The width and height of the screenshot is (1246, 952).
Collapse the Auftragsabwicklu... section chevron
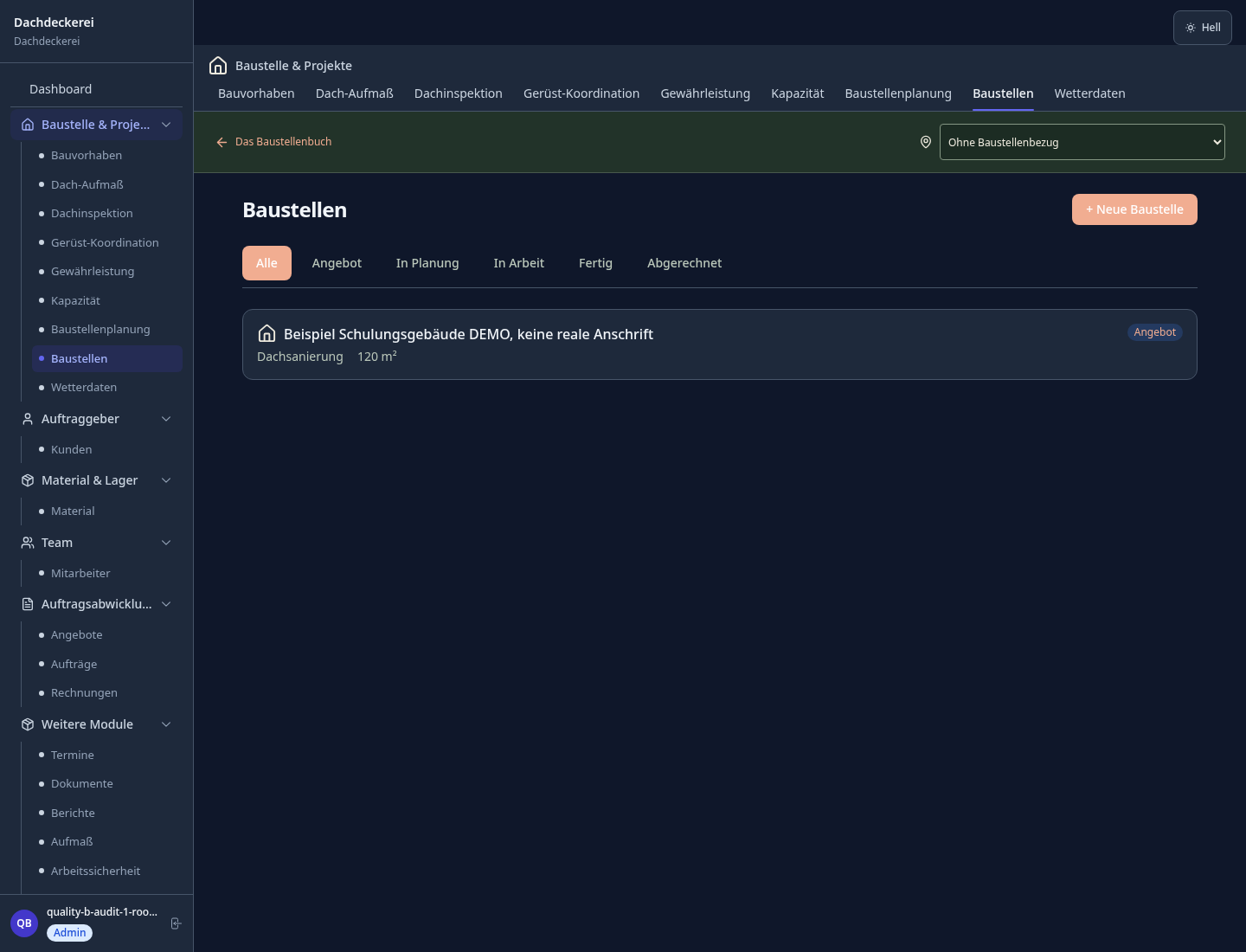click(x=166, y=604)
